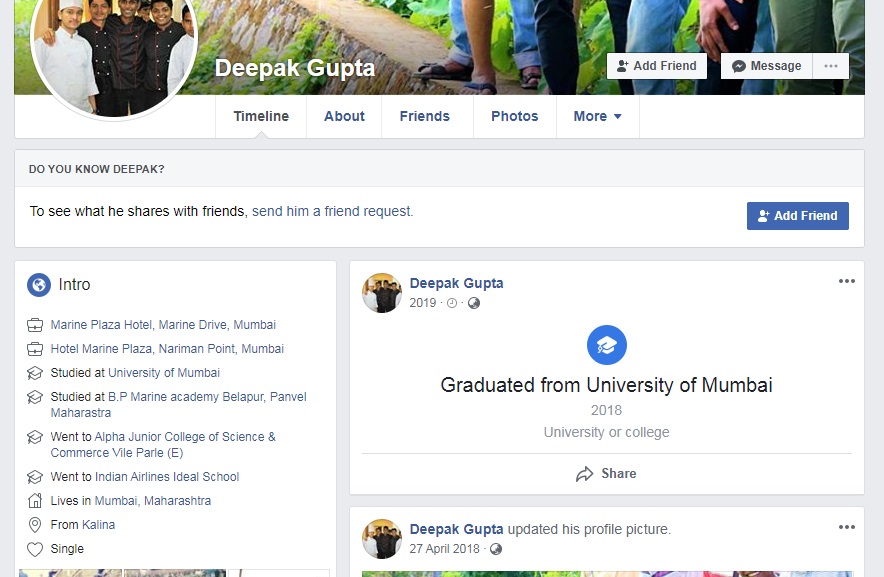The height and width of the screenshot is (577, 884).
Task: Click the blue Add Friend button
Action: click(797, 216)
